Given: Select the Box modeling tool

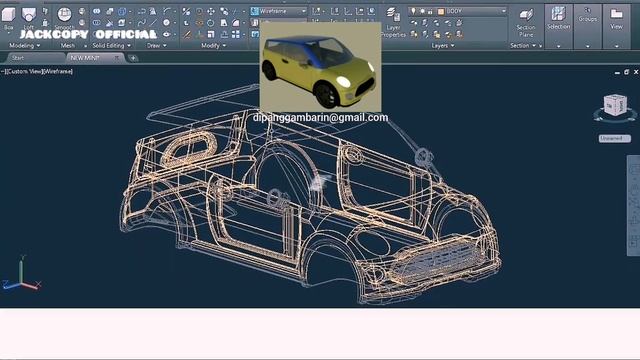Looking at the screenshot, I should coord(9,18).
